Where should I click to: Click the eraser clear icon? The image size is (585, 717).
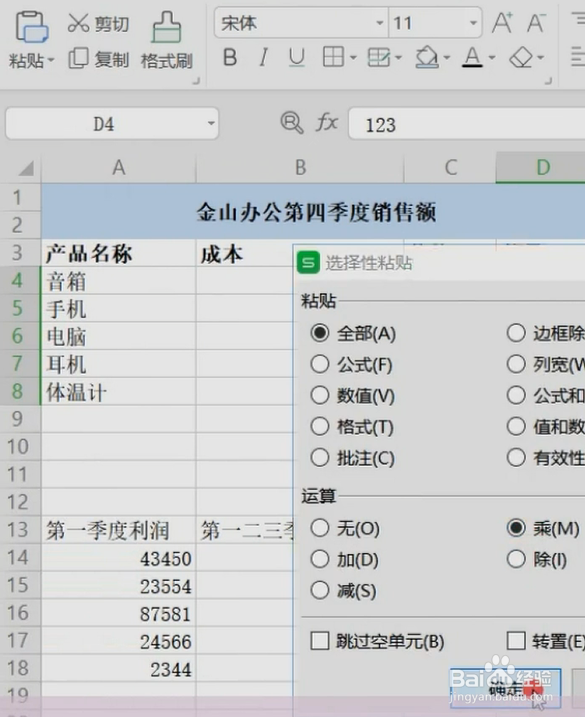coord(521,58)
